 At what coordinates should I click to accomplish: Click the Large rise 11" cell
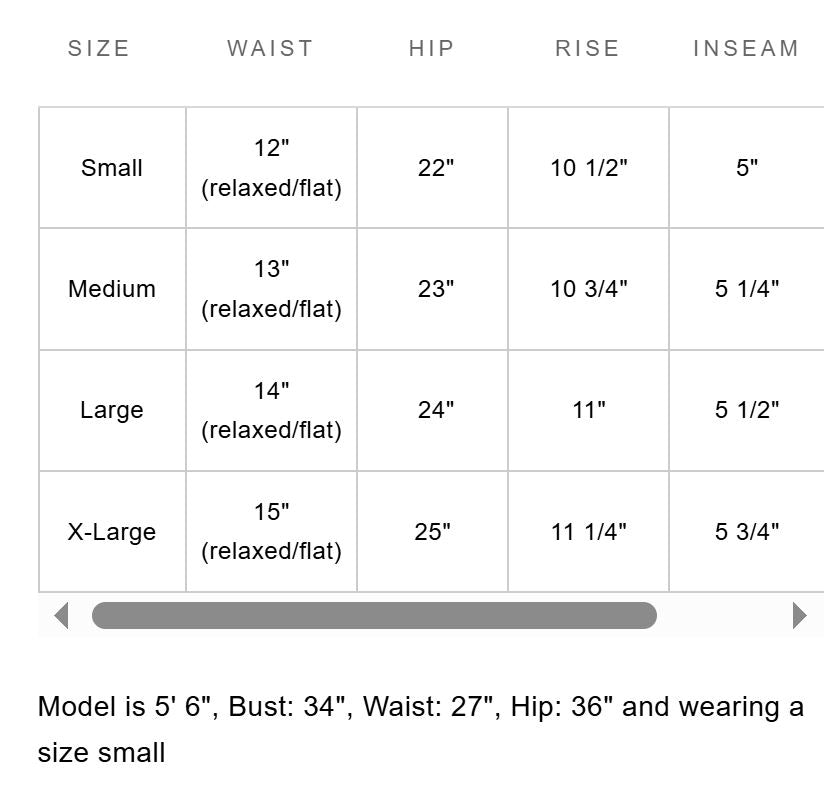coord(588,410)
